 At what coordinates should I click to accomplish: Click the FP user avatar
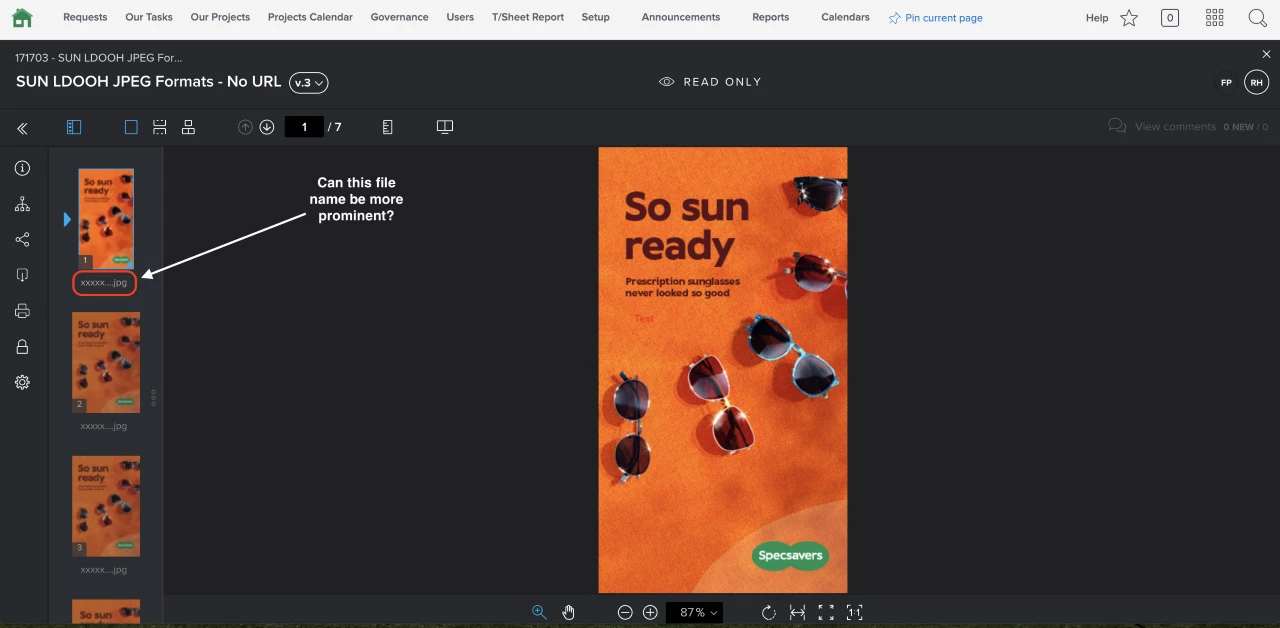1226,83
